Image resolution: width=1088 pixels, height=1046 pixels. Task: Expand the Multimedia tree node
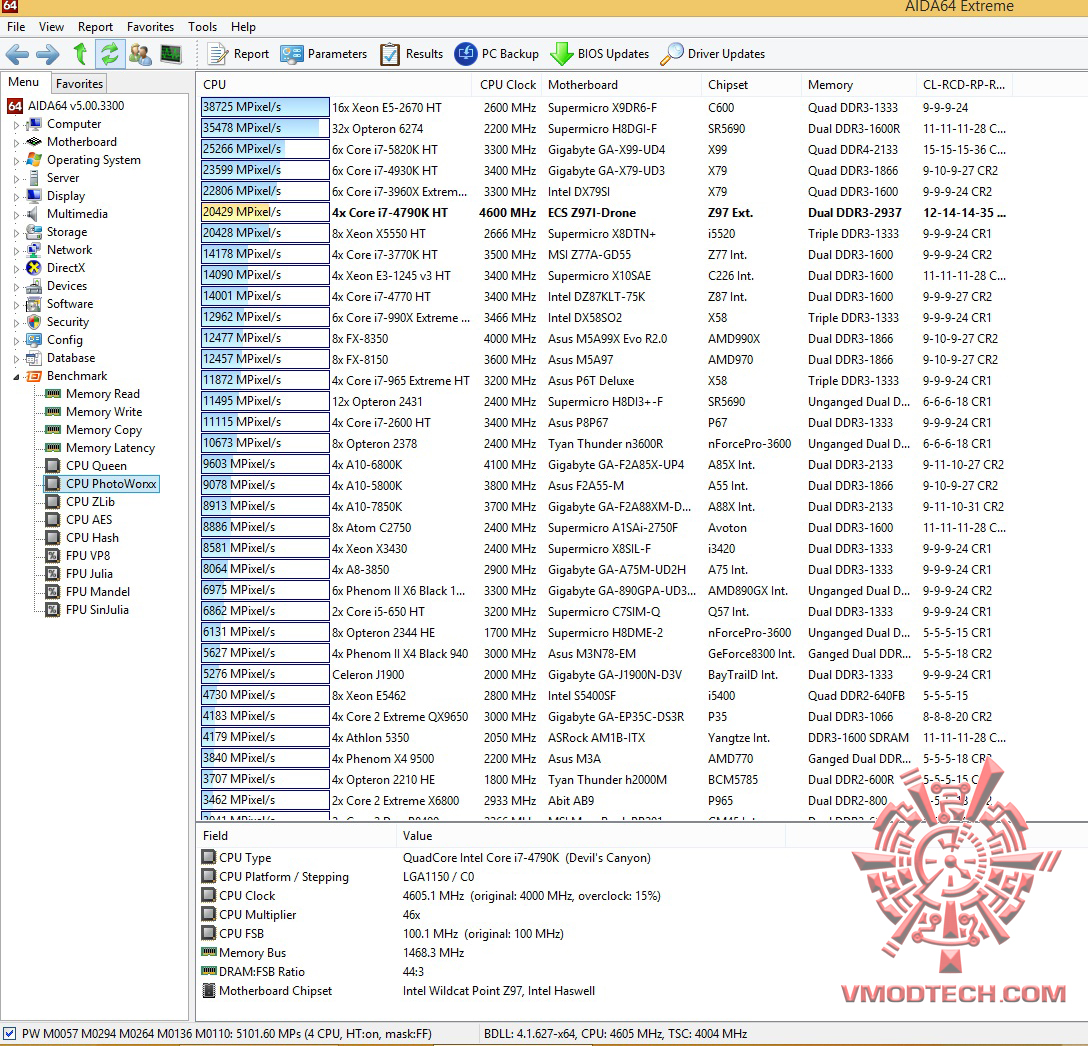[16, 215]
